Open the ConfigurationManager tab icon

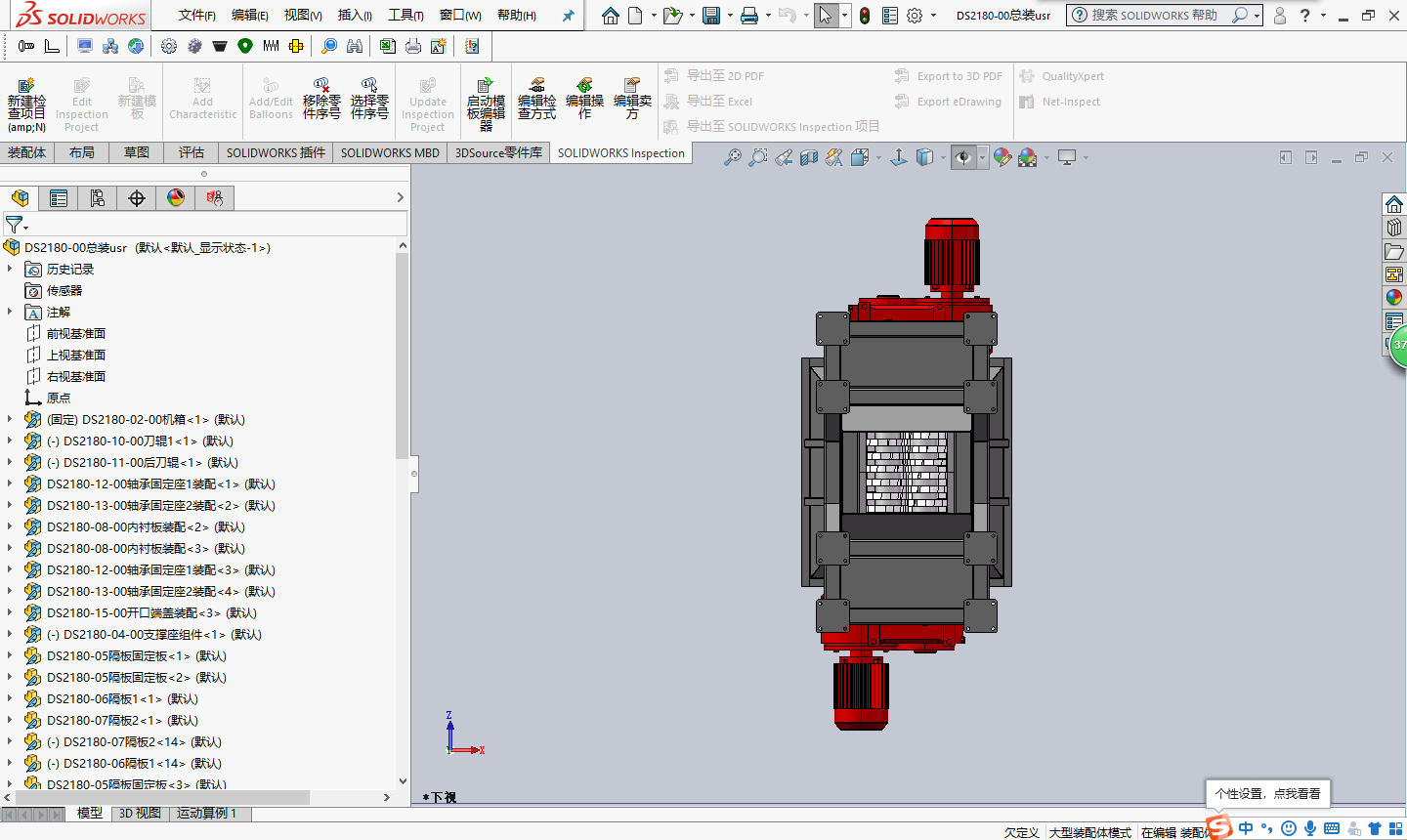(x=98, y=198)
